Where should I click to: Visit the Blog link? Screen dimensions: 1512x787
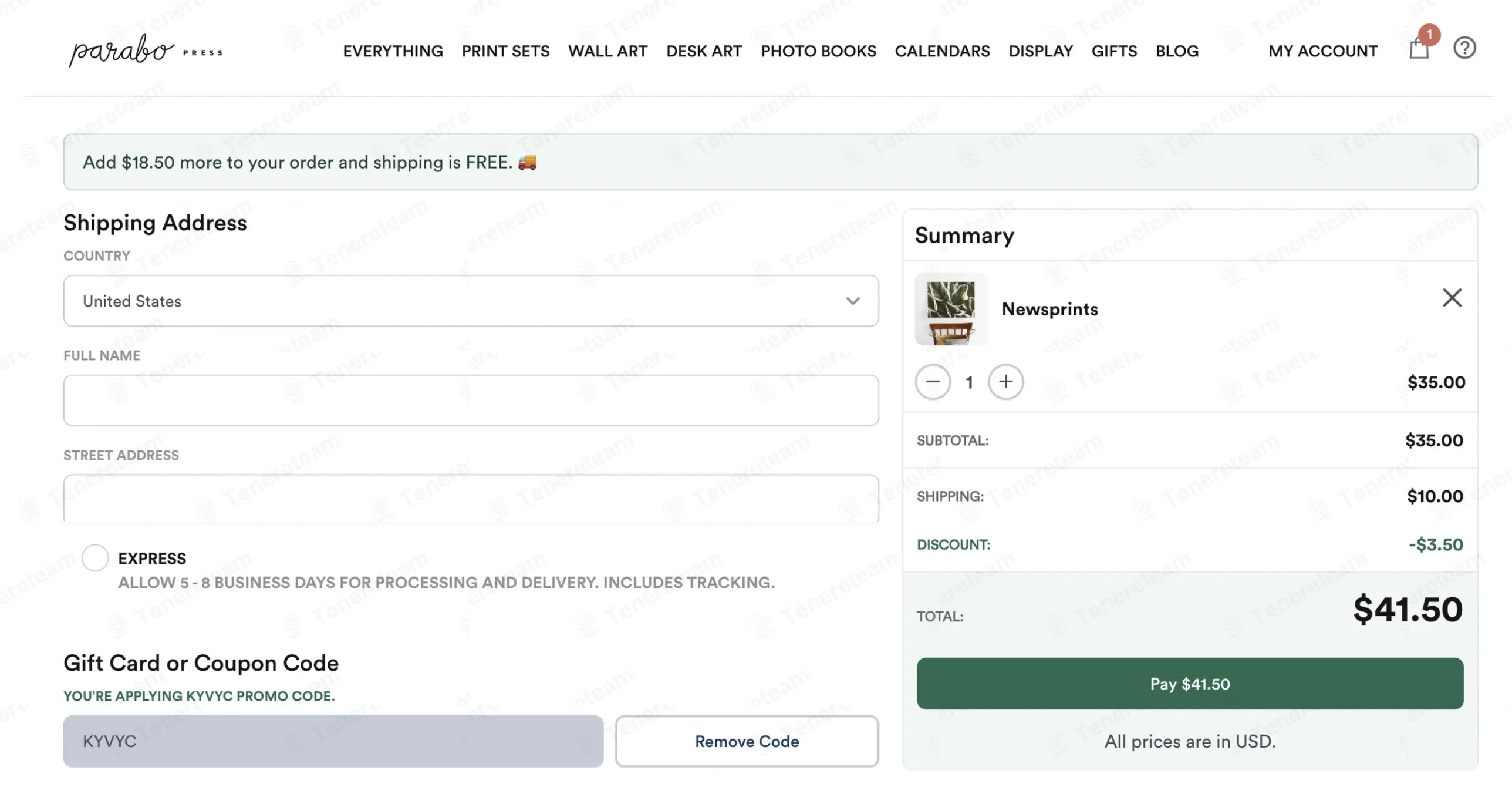(1177, 51)
